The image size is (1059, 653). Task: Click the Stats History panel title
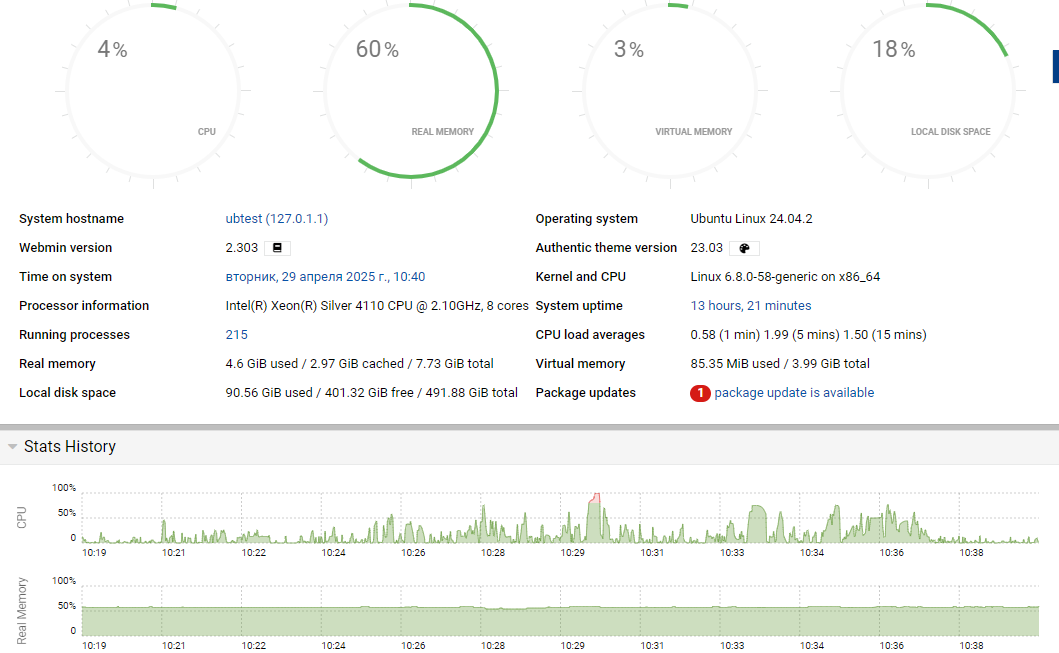70,447
